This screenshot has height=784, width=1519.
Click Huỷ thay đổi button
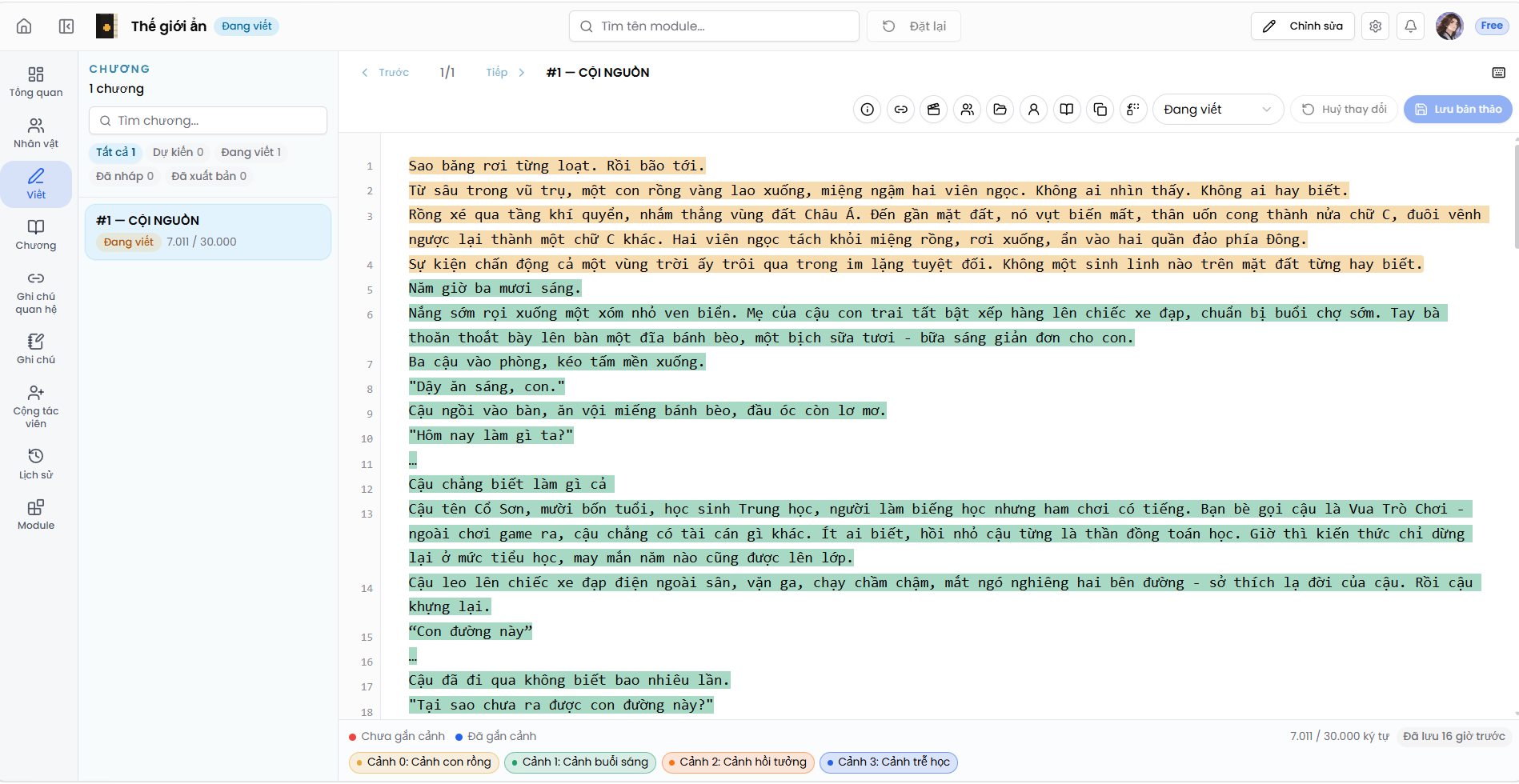coord(1345,110)
